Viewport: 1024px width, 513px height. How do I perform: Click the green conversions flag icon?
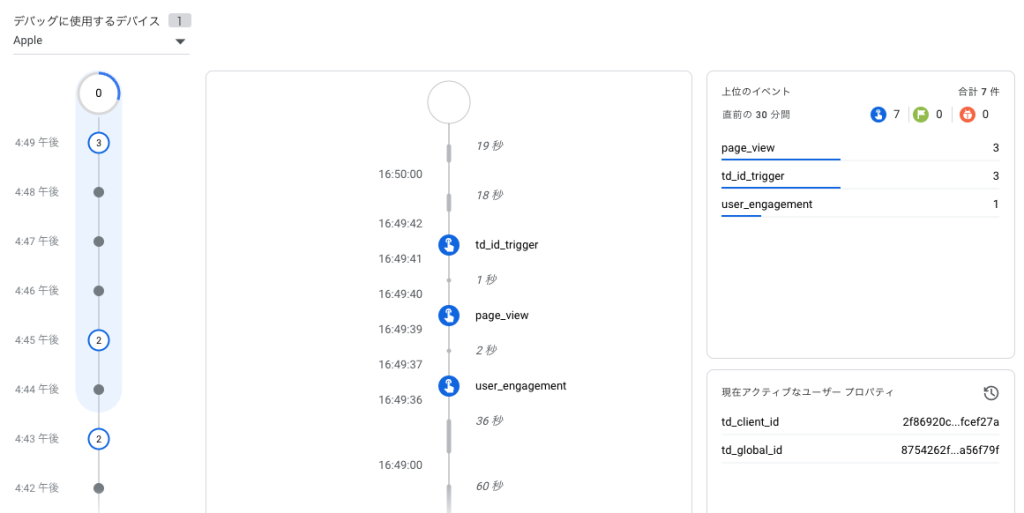(x=921, y=115)
